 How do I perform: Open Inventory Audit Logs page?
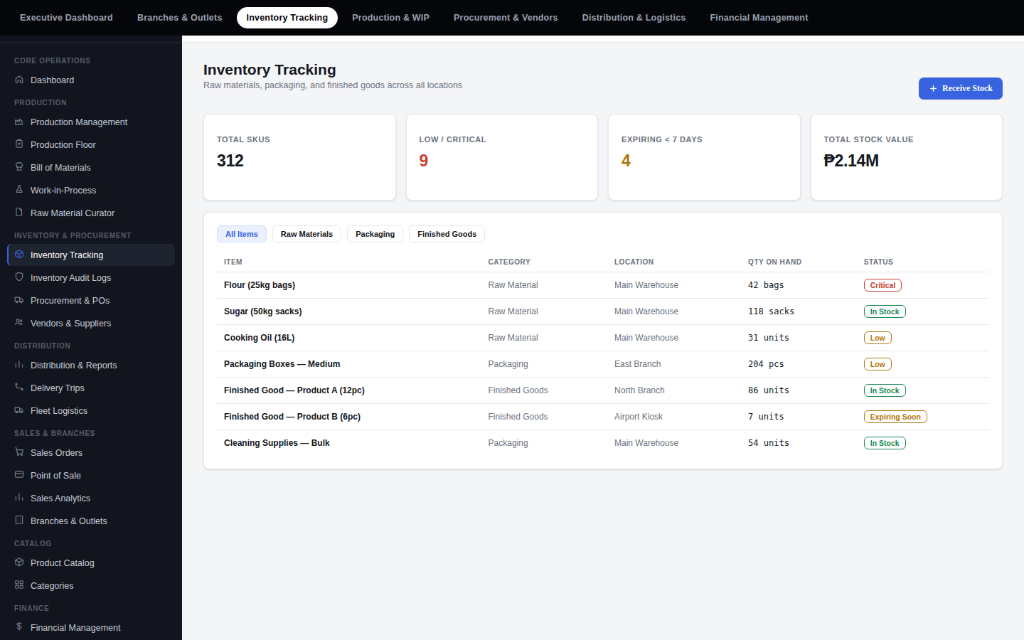pyautogui.click(x=91, y=278)
